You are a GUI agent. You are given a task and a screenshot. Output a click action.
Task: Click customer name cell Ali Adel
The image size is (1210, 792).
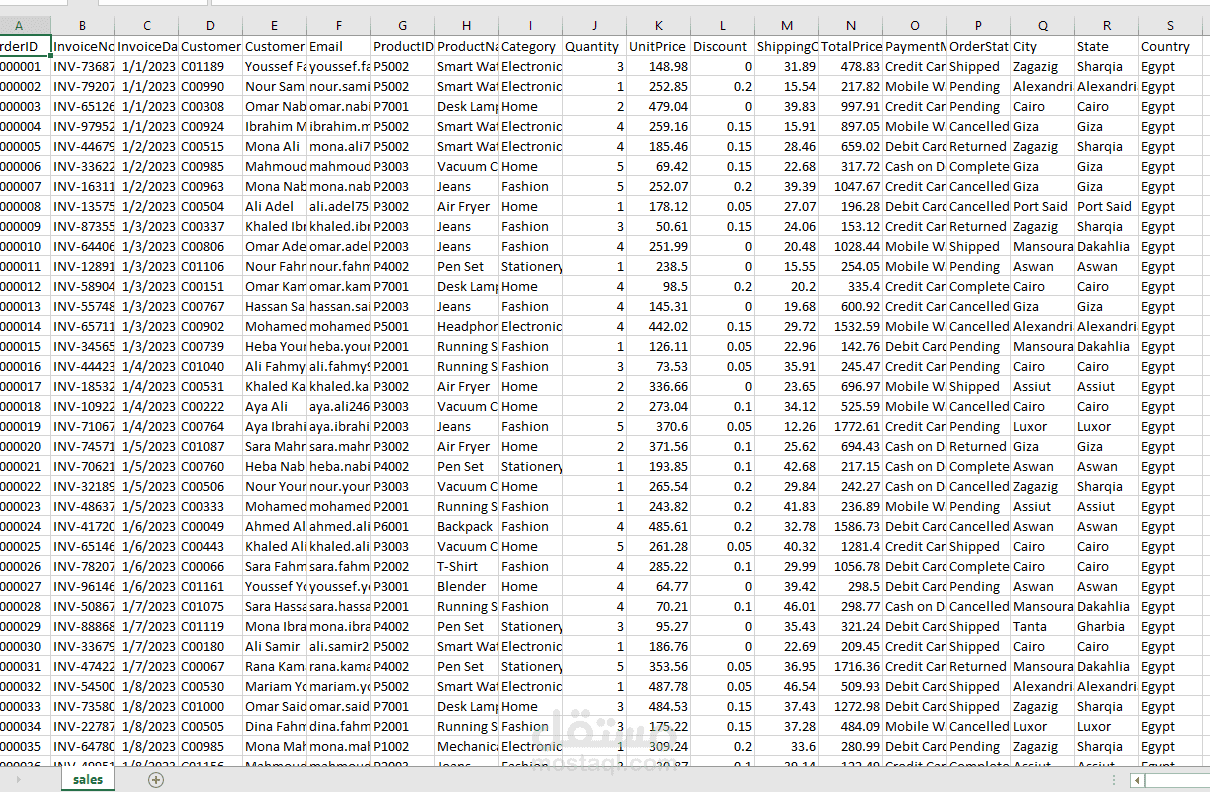274,206
